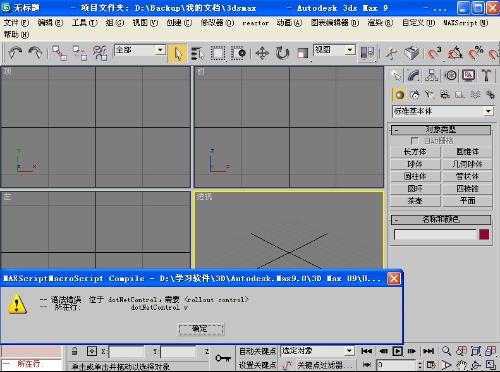Switch to the Utilities hammer panel tab
Image resolution: width=500 pixels, height=372 pixels.
click(x=486, y=76)
